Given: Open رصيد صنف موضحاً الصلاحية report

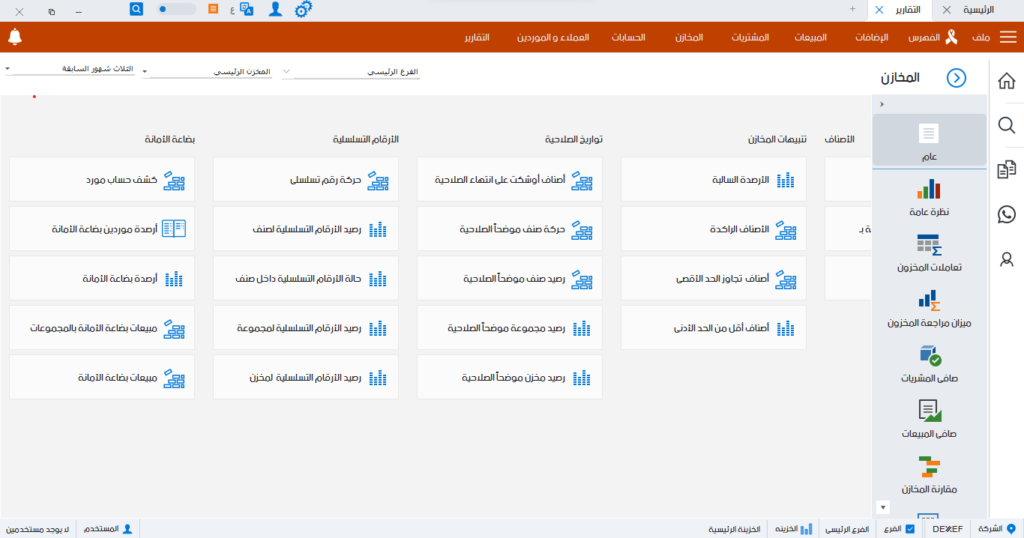Looking at the screenshot, I should (x=509, y=279).
